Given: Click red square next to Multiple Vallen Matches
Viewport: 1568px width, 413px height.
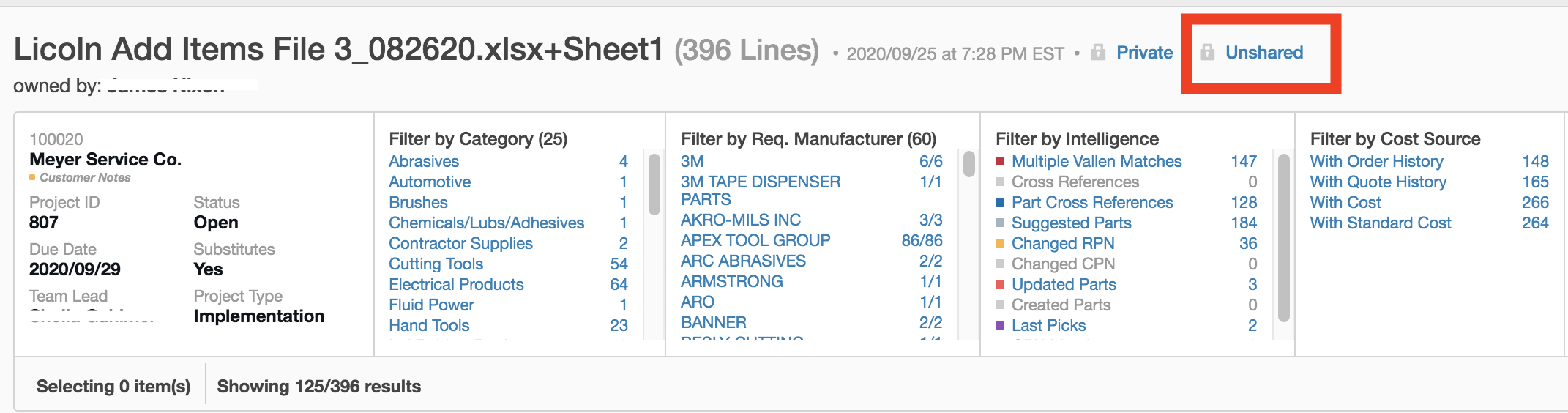Looking at the screenshot, I should (x=1000, y=161).
